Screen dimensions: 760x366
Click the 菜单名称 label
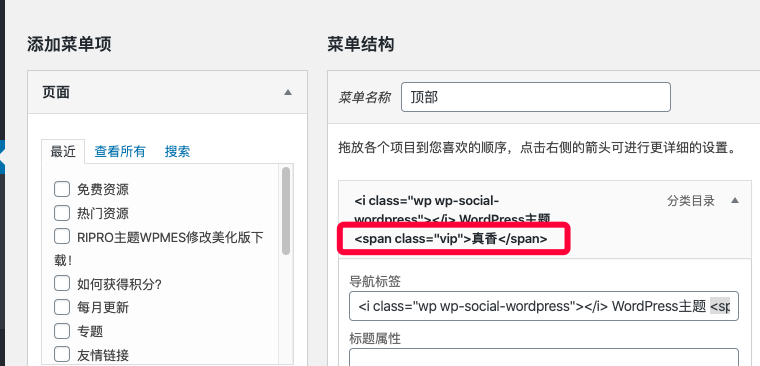tap(364, 97)
